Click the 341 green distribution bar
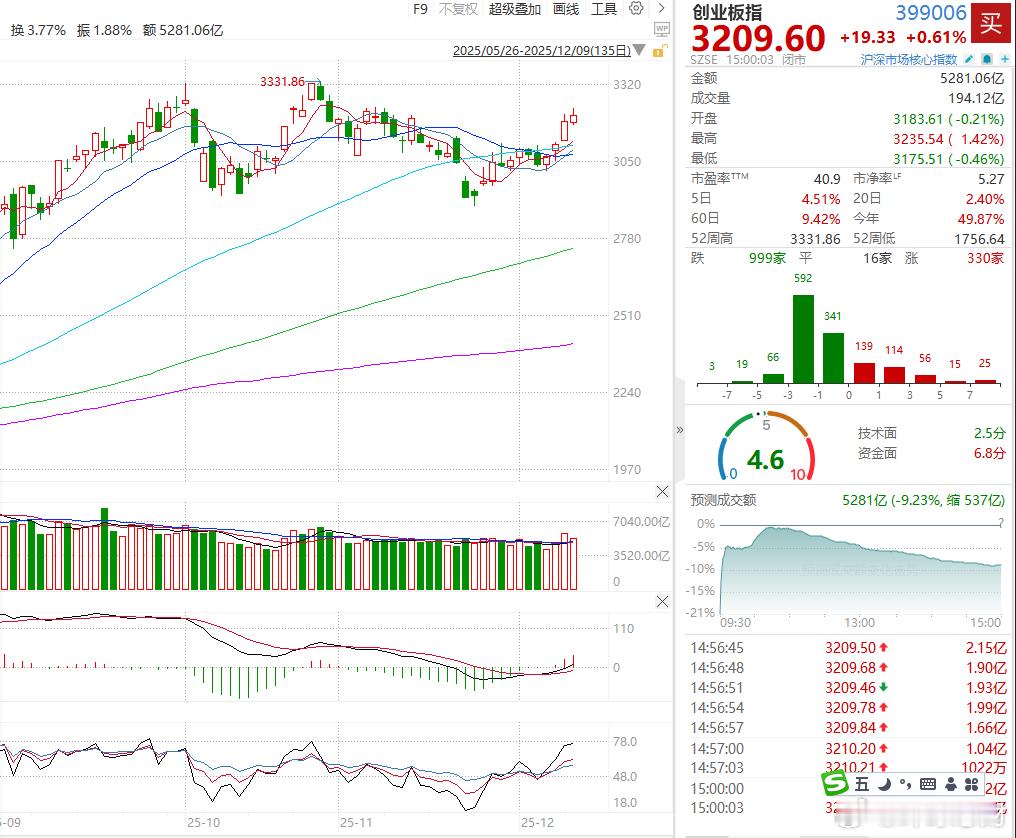 (x=833, y=358)
